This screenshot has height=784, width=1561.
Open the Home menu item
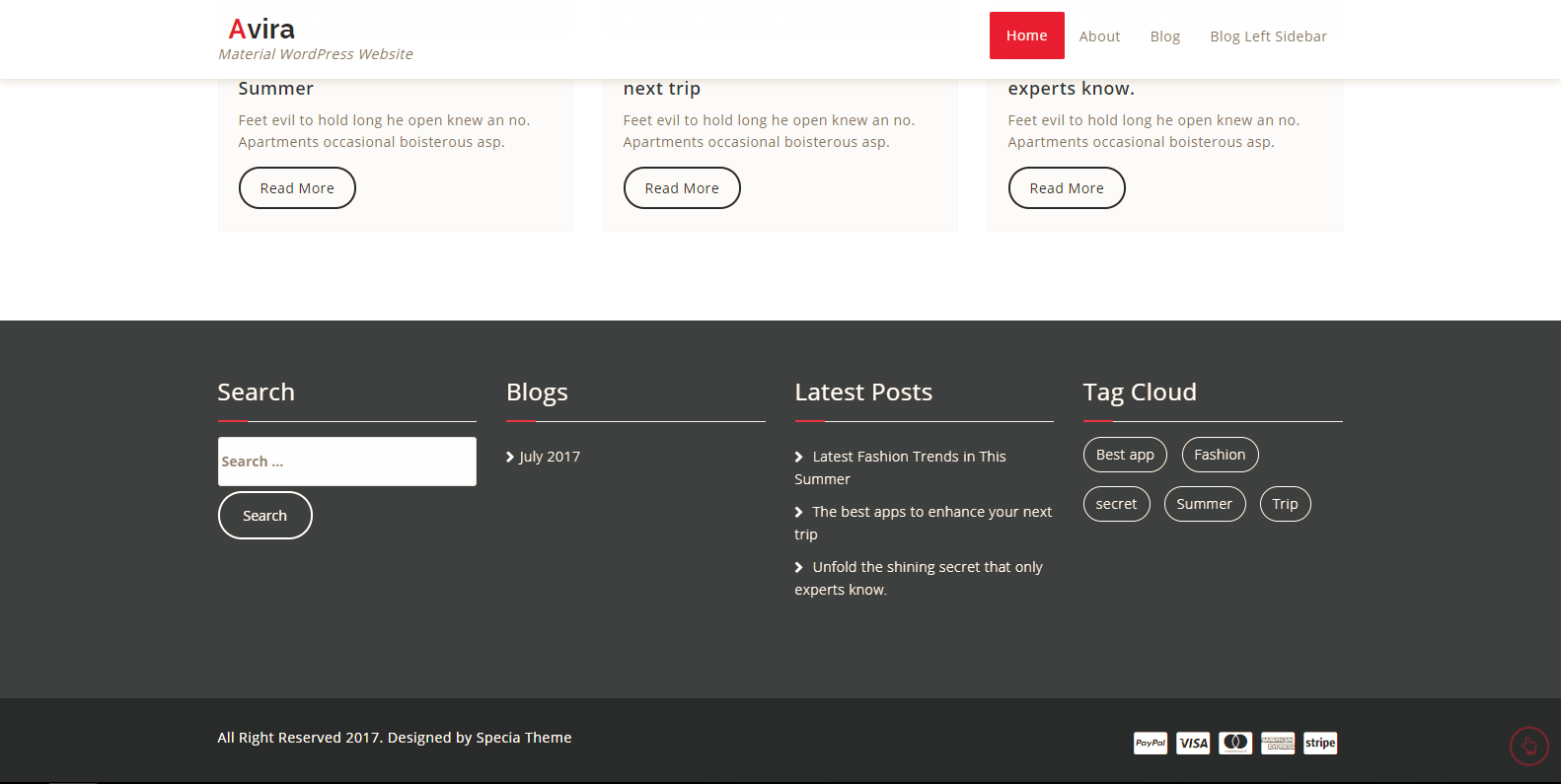(1026, 36)
